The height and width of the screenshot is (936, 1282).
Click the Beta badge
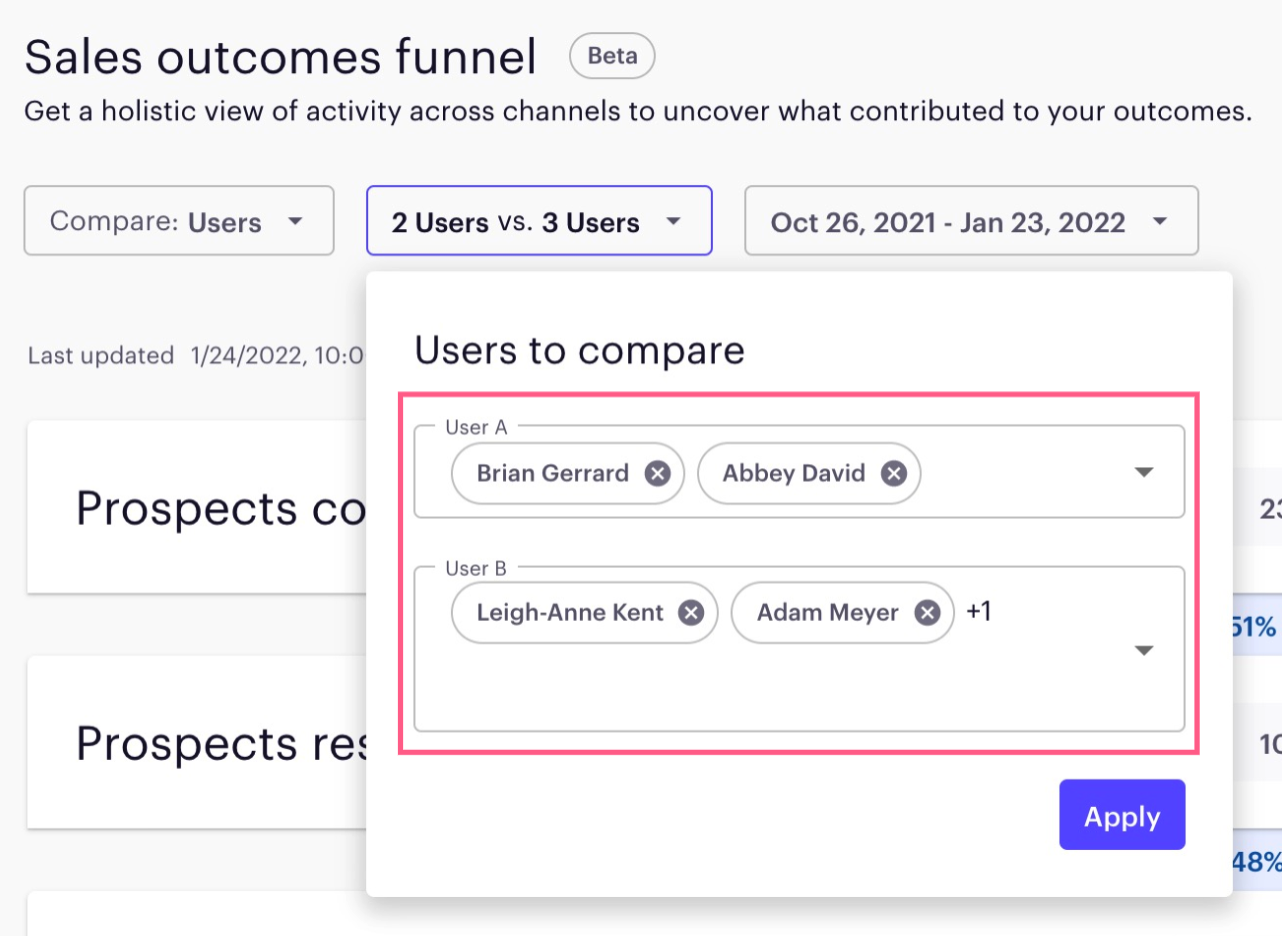612,56
